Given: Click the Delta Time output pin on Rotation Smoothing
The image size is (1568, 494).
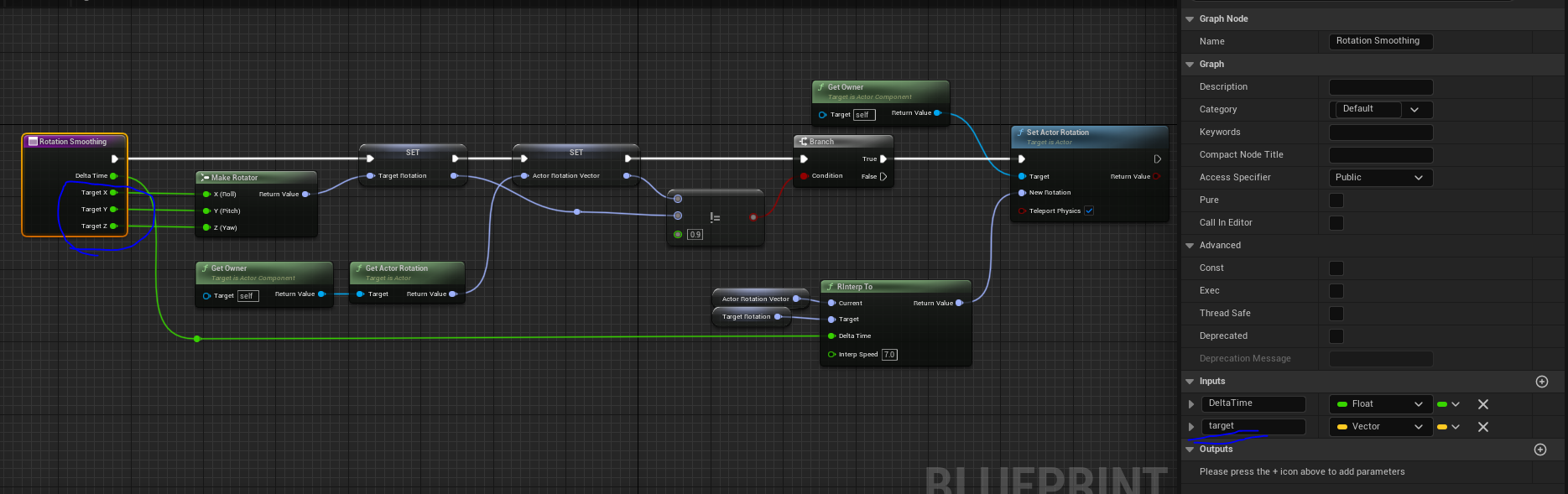Looking at the screenshot, I should click(x=113, y=176).
